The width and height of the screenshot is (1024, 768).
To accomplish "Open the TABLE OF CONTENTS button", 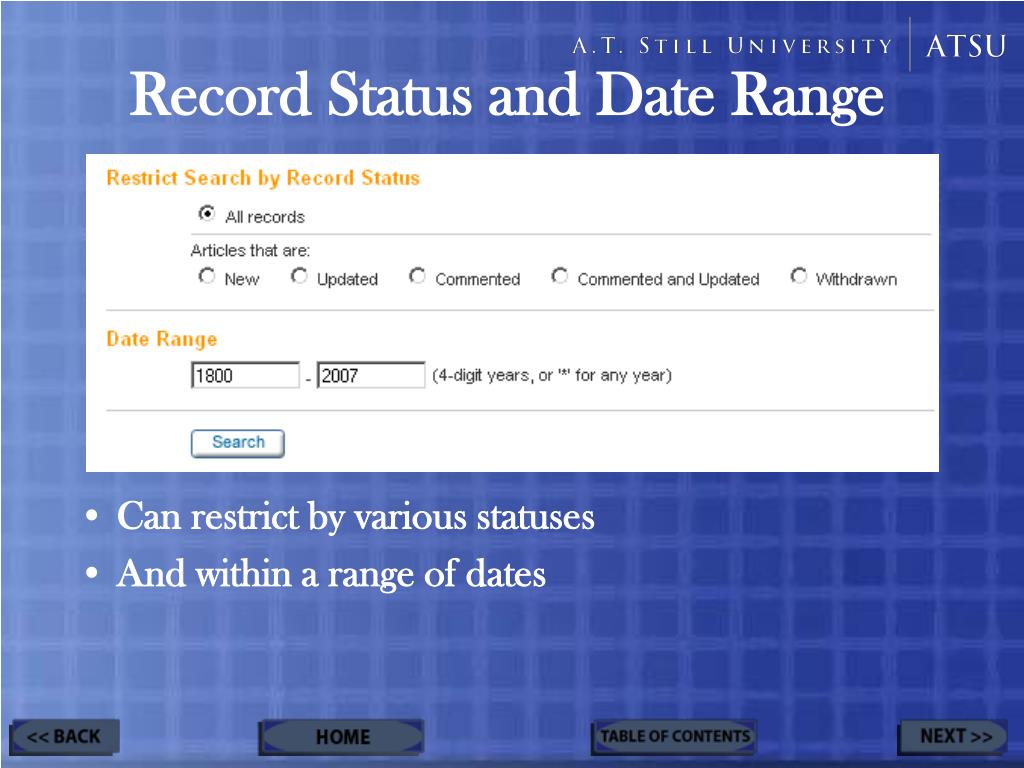I will pyautogui.click(x=675, y=737).
